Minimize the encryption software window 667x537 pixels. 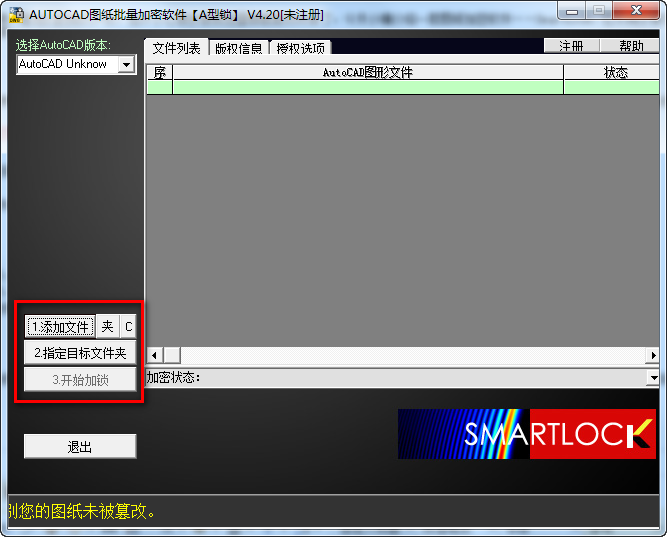click(x=572, y=11)
